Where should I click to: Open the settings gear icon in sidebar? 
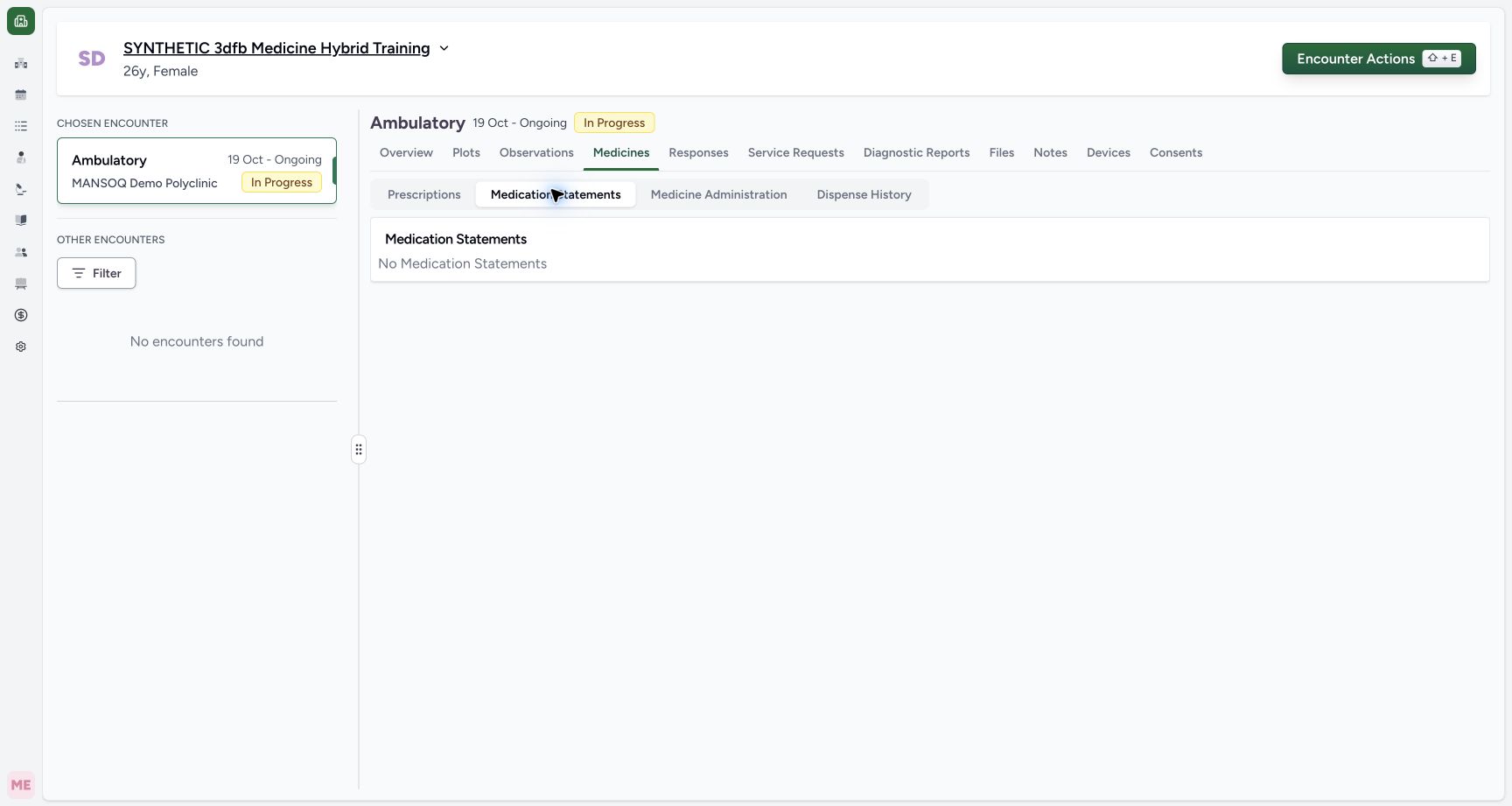(21, 347)
